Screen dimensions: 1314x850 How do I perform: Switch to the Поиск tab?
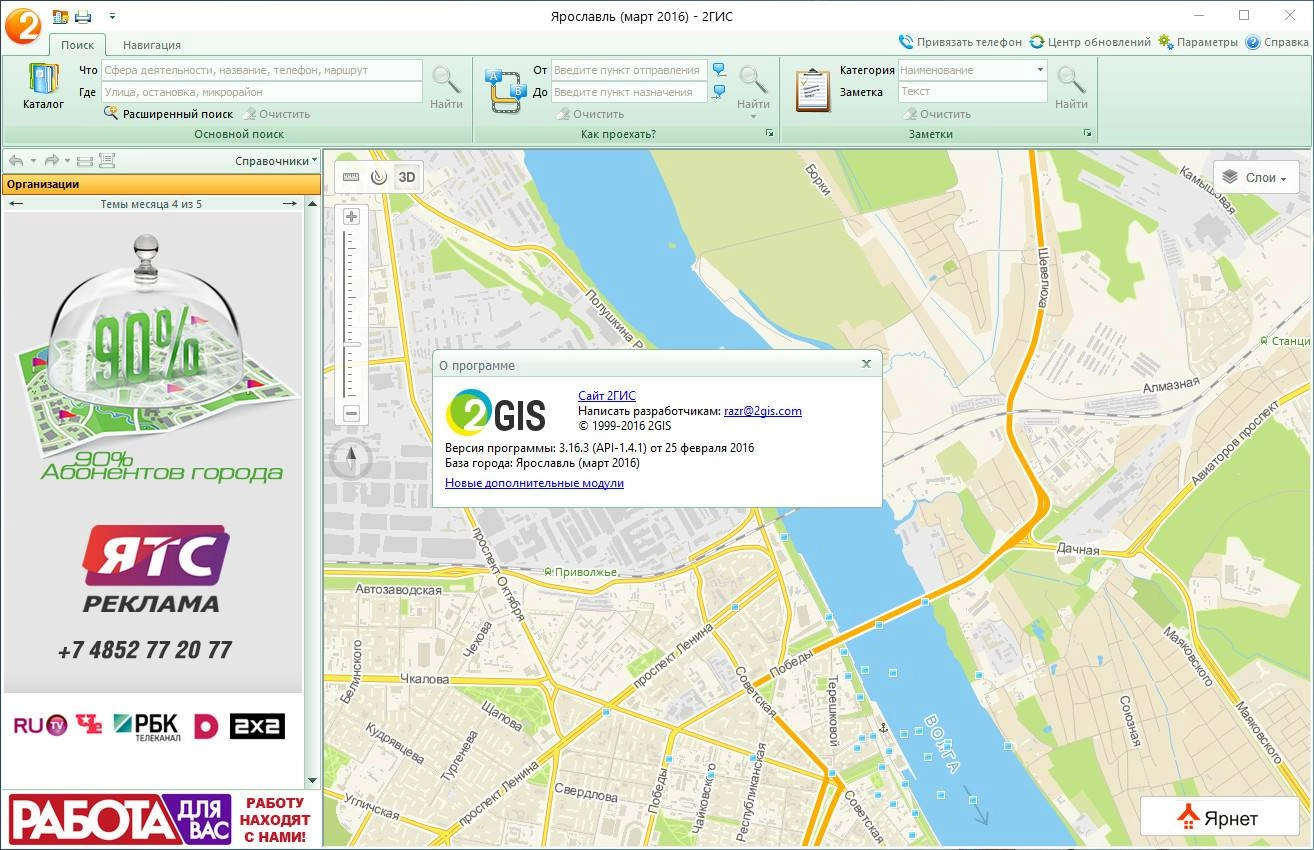click(77, 45)
